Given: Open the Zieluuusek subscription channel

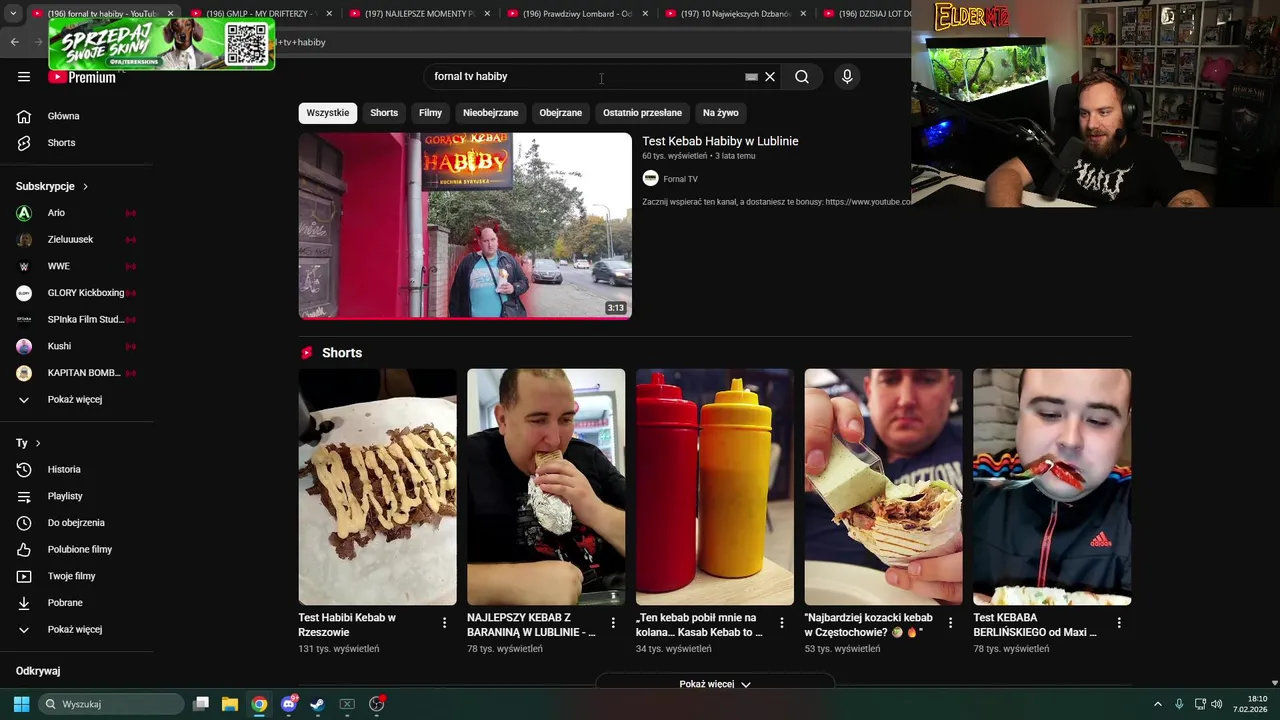Looking at the screenshot, I should pos(76,240).
